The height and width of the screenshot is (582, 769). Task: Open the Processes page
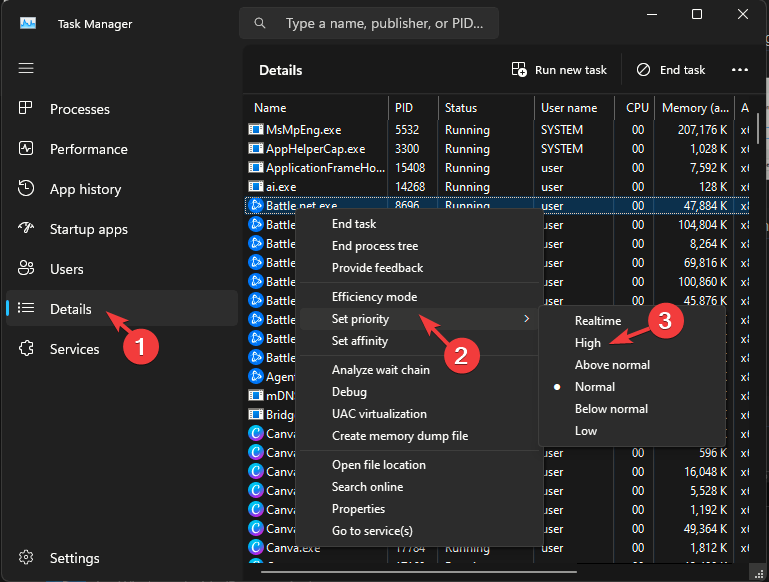coord(122,109)
